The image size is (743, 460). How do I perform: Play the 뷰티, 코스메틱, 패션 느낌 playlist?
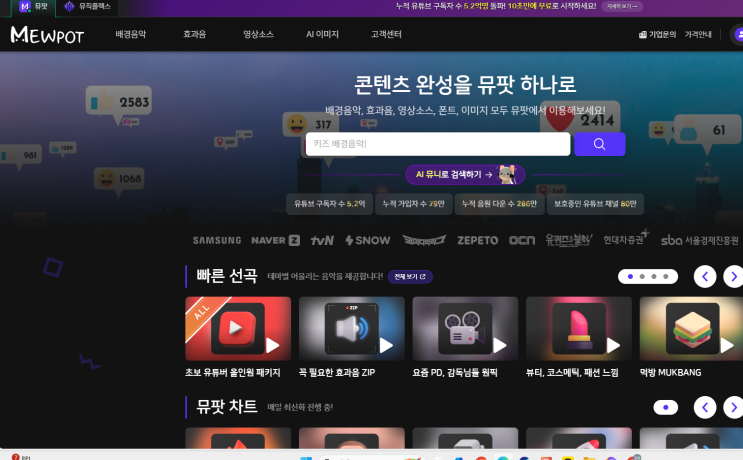tap(614, 346)
